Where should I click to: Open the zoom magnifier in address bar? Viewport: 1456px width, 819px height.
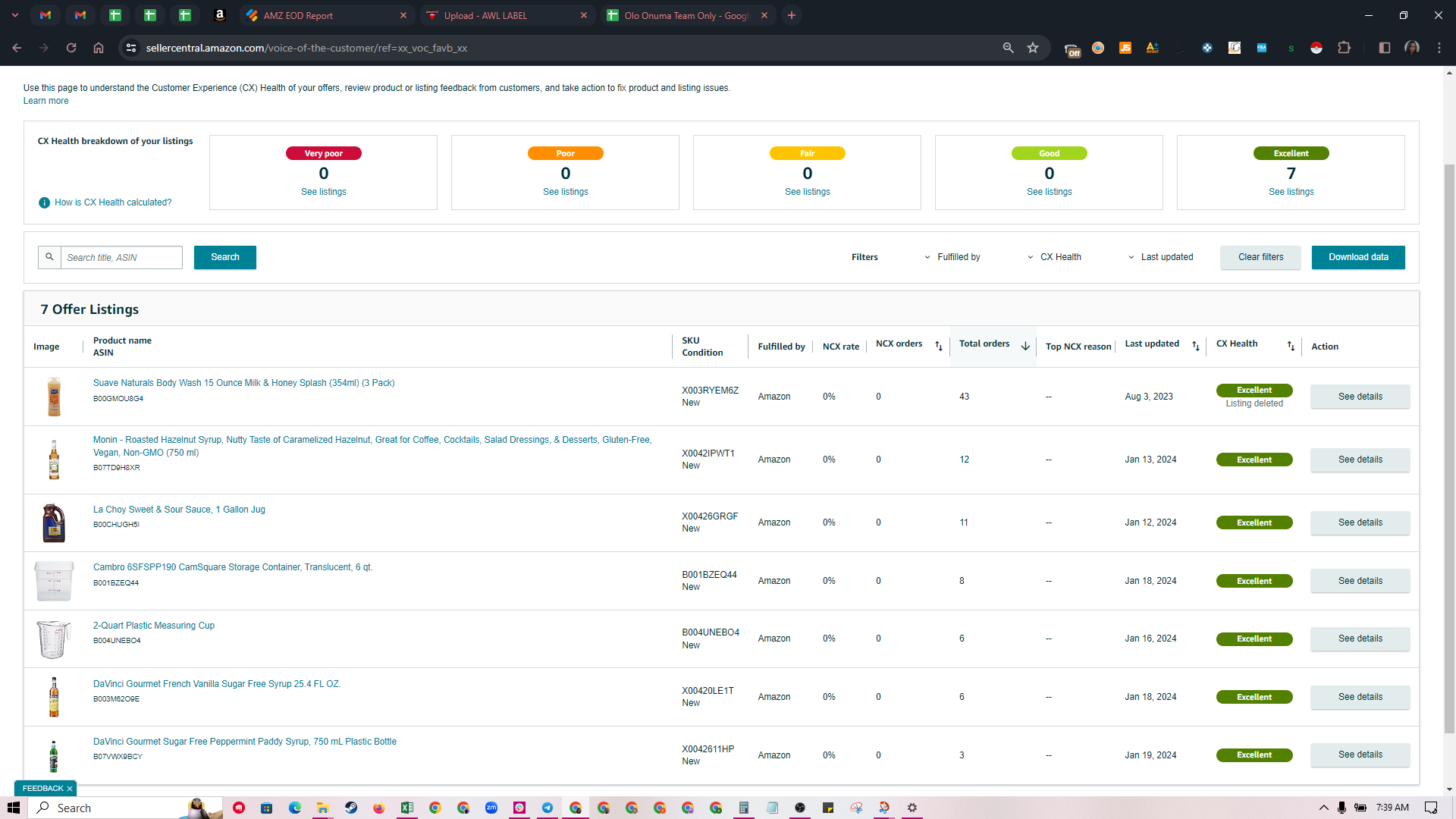coord(1008,48)
